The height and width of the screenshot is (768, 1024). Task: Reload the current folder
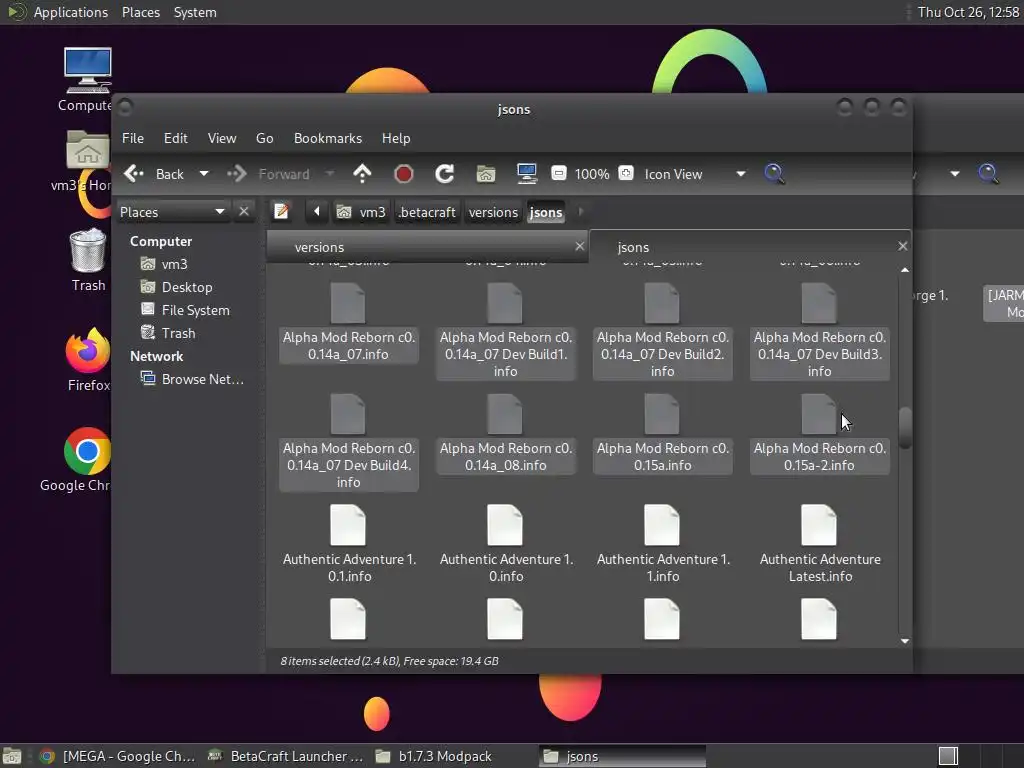(x=445, y=174)
